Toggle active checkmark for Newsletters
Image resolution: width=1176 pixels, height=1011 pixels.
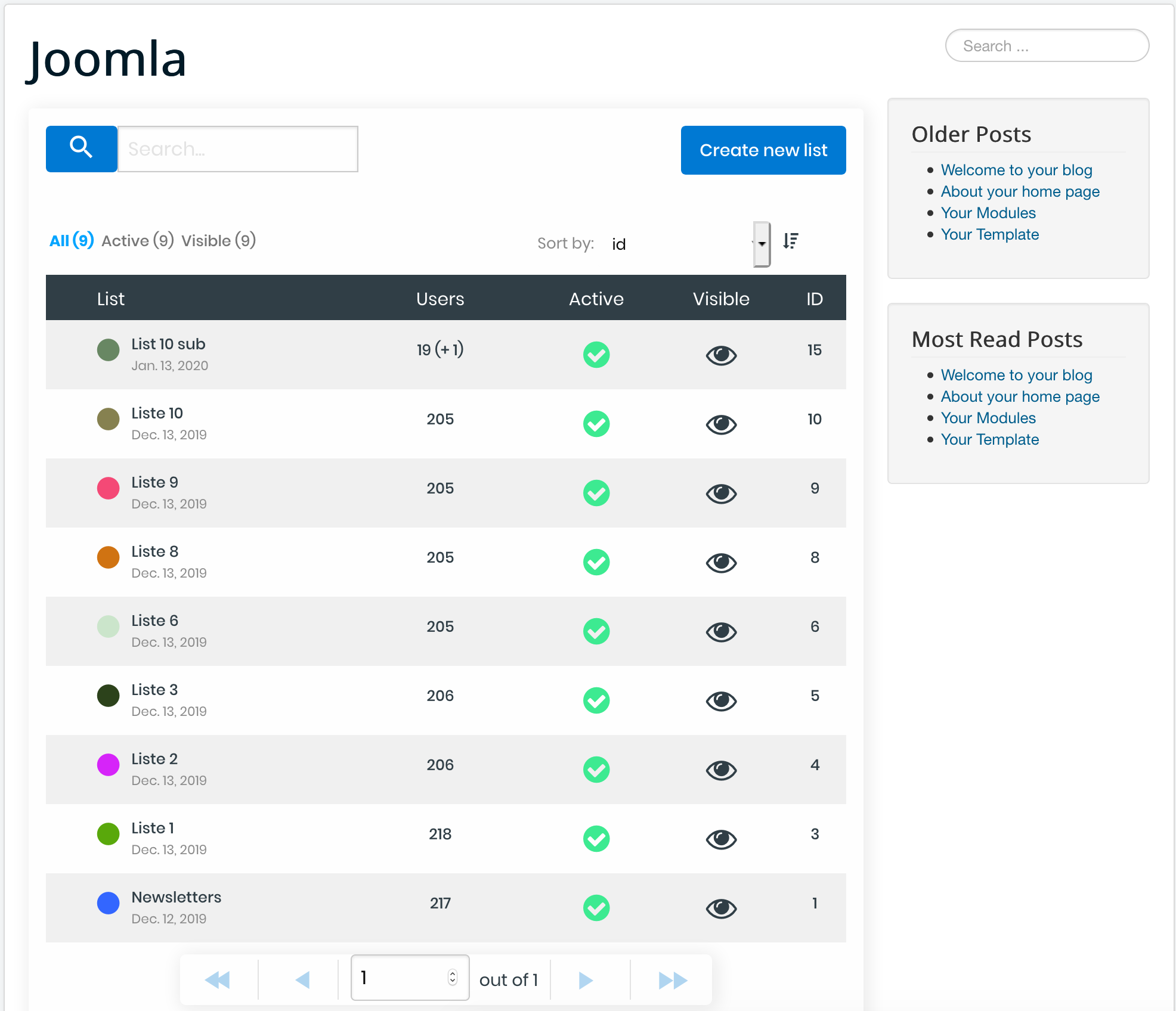click(596, 908)
